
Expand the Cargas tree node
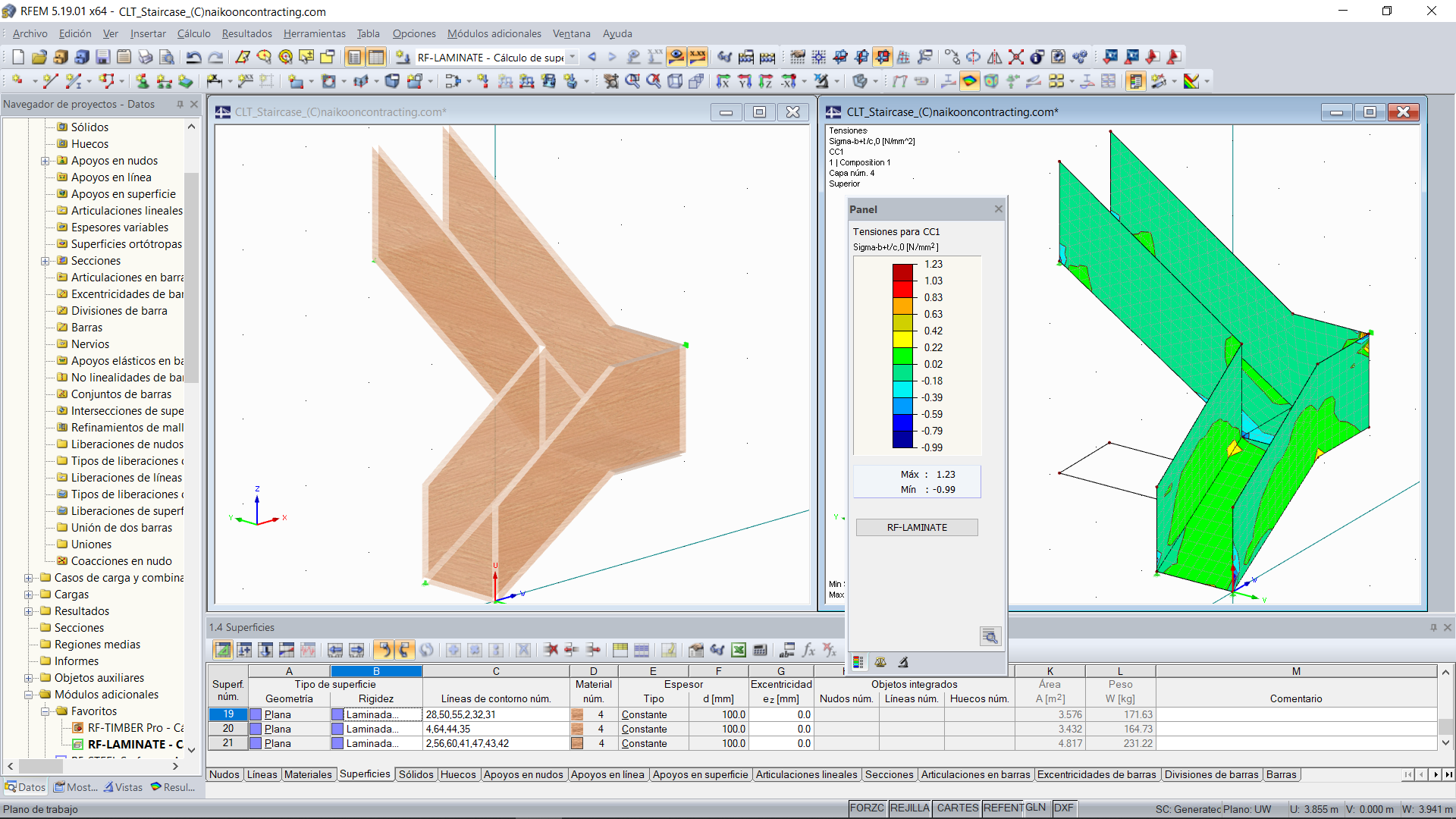pos(29,595)
